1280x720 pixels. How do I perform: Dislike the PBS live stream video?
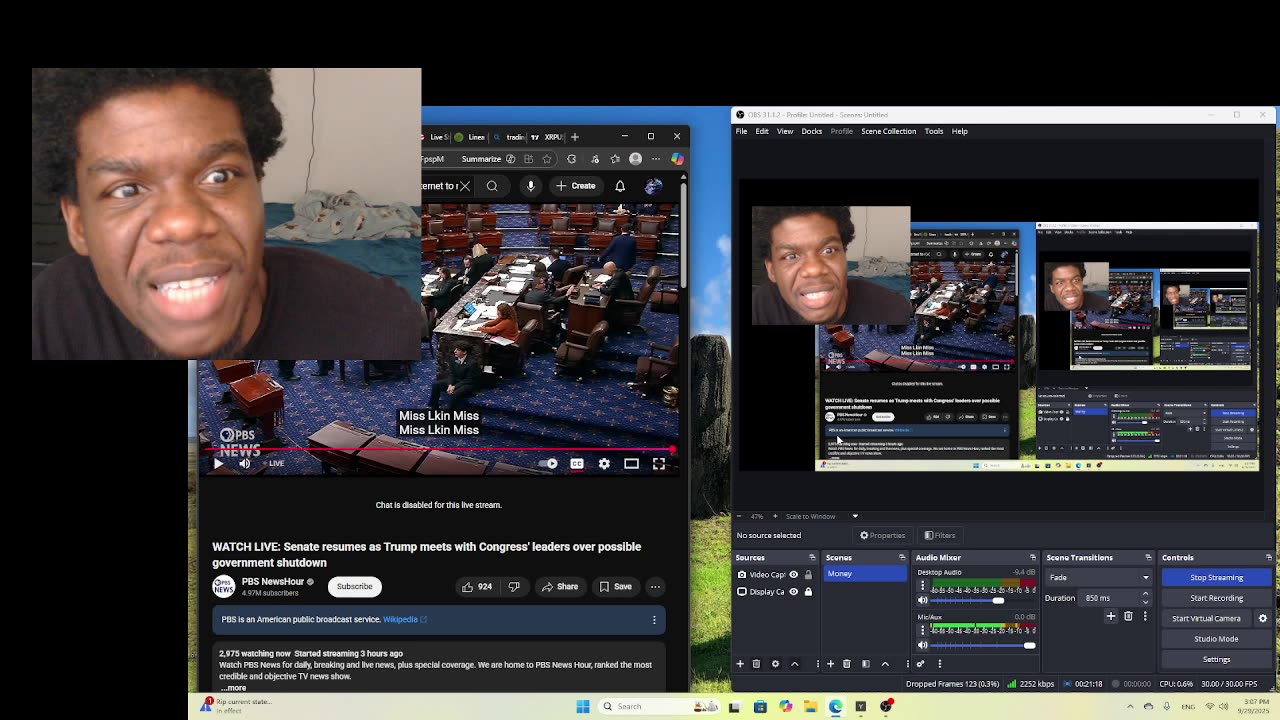coord(514,587)
